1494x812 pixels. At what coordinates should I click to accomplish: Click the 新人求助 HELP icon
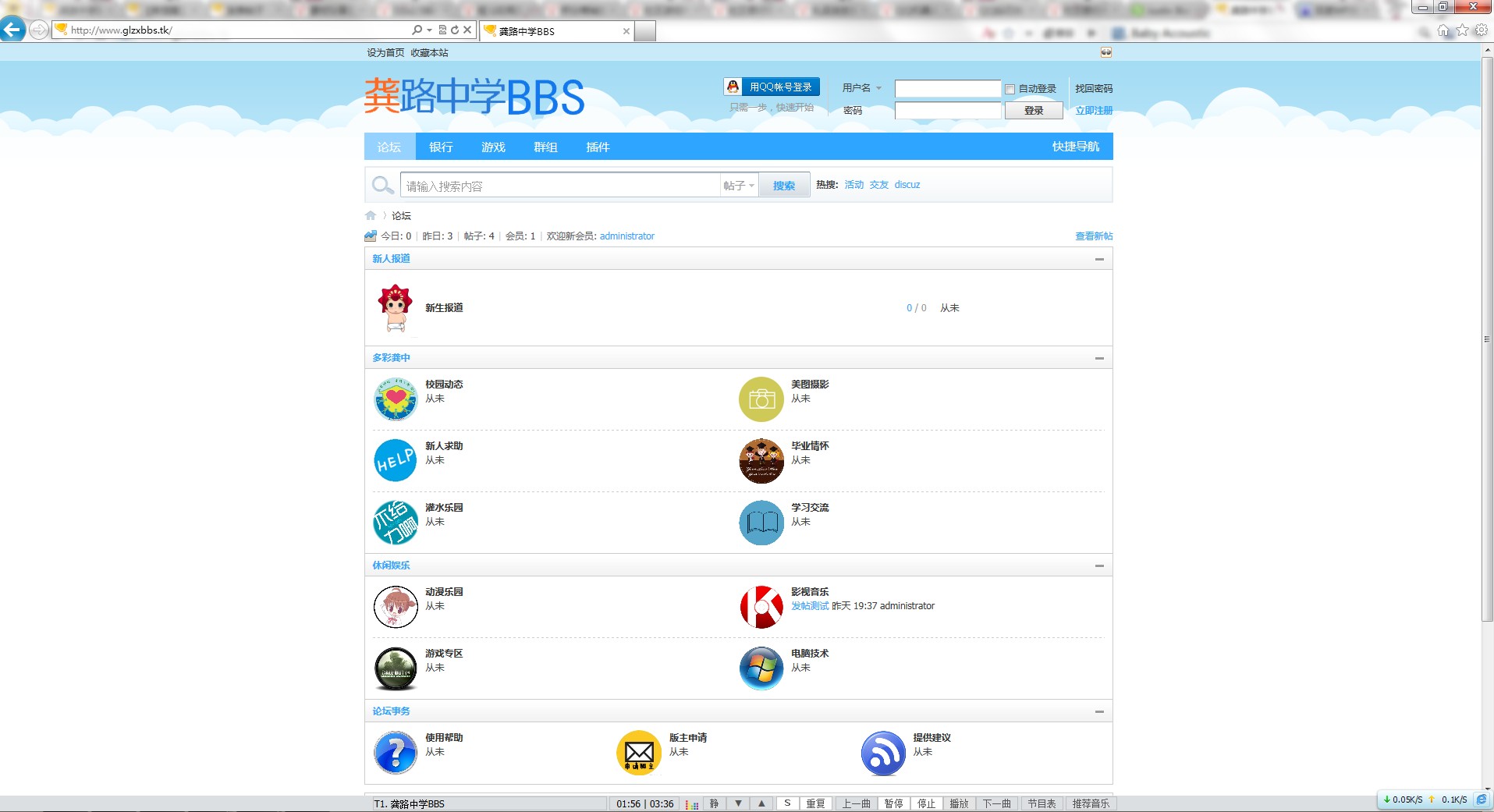click(x=396, y=461)
